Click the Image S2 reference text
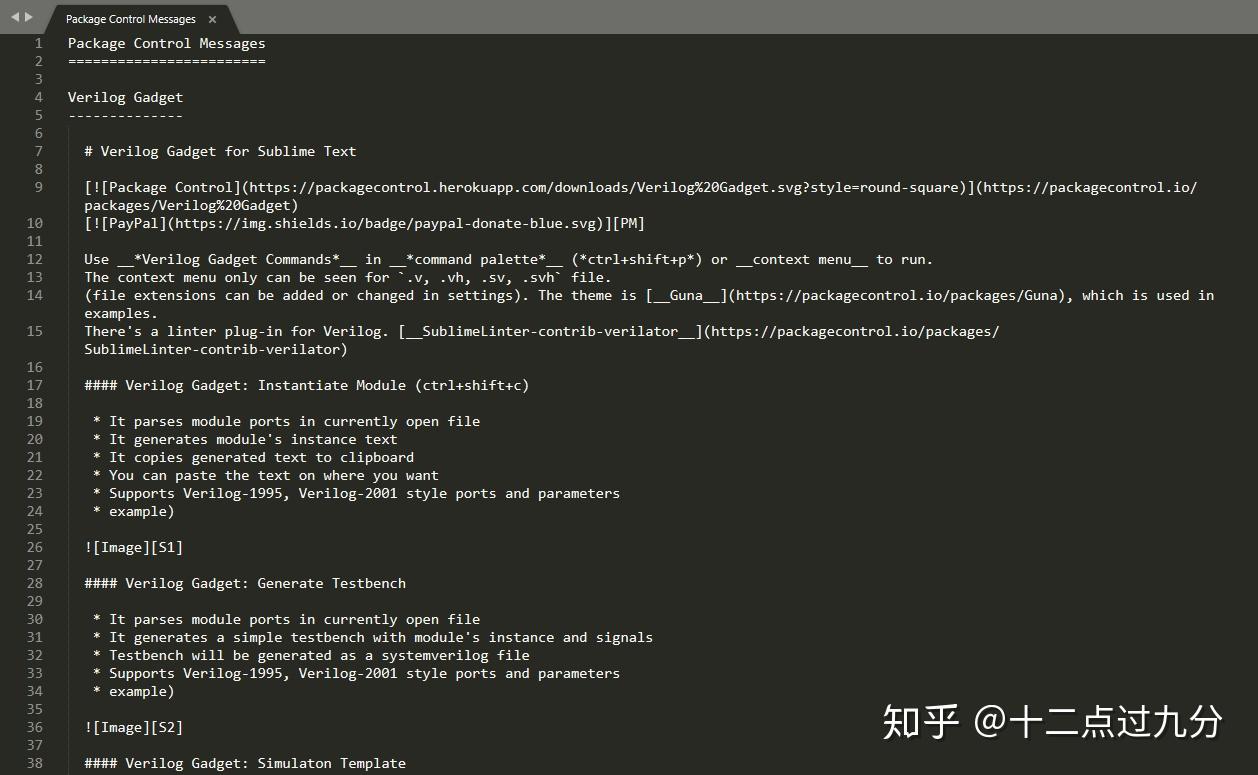1258x775 pixels. [133, 727]
